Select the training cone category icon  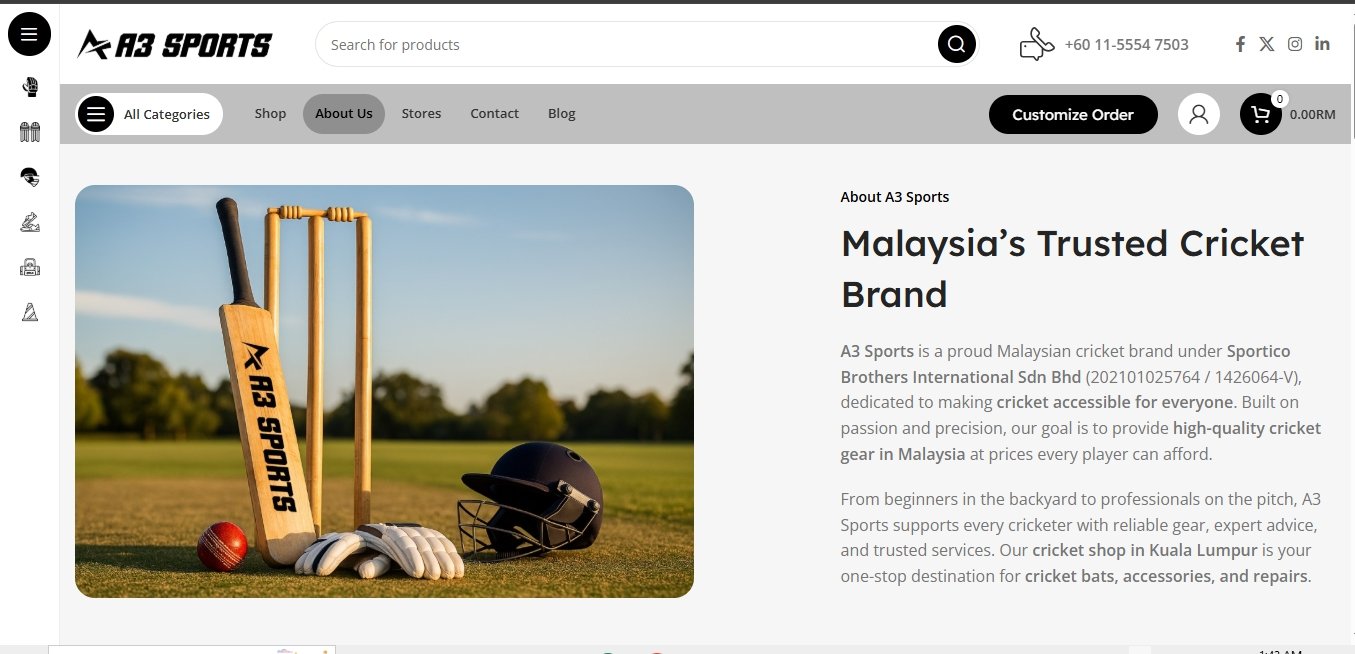[x=30, y=313]
